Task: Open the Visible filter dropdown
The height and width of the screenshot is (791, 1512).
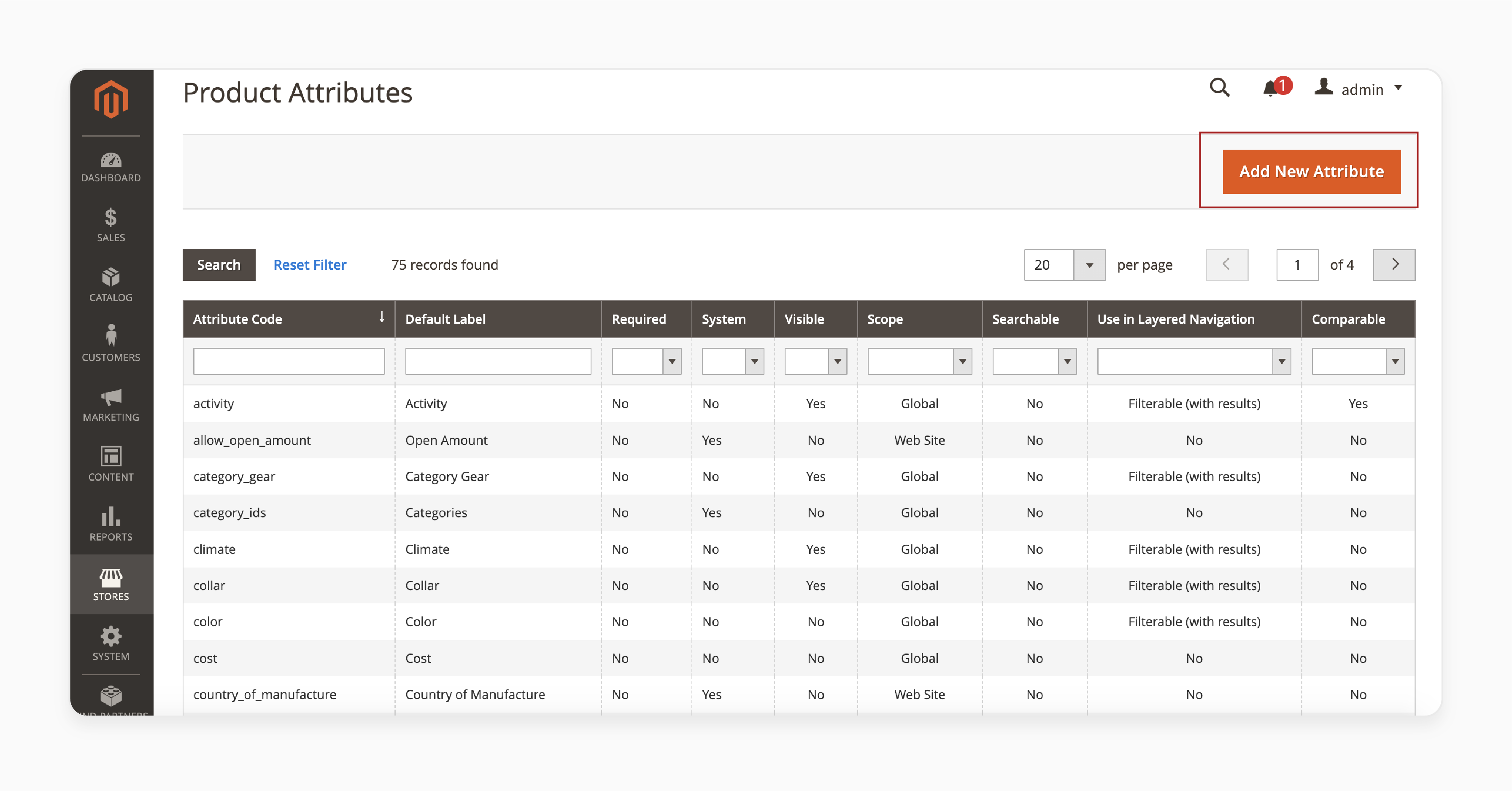Action: pyautogui.click(x=816, y=361)
